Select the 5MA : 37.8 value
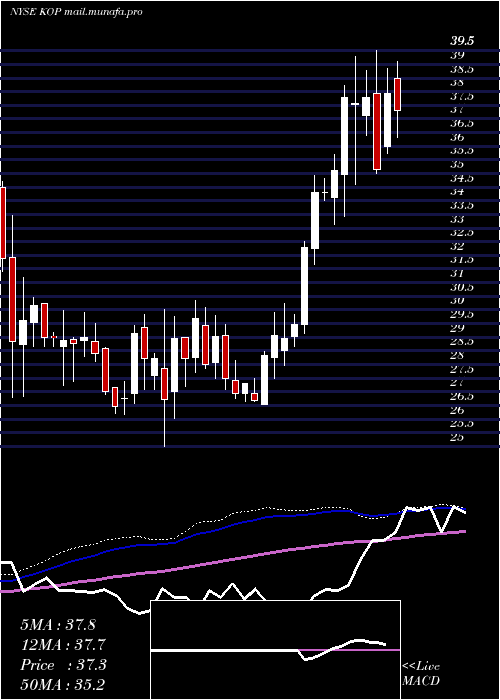Image resolution: width=500 pixels, height=700 pixels. [x=58, y=624]
